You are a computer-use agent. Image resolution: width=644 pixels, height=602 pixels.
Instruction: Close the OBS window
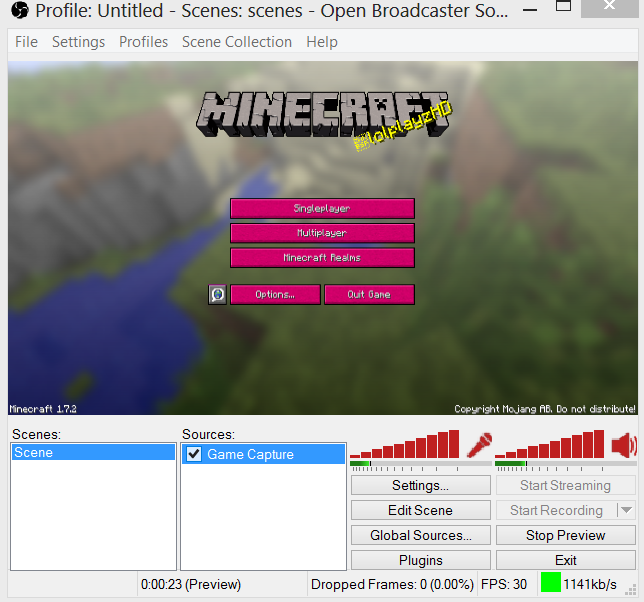[610, 7]
